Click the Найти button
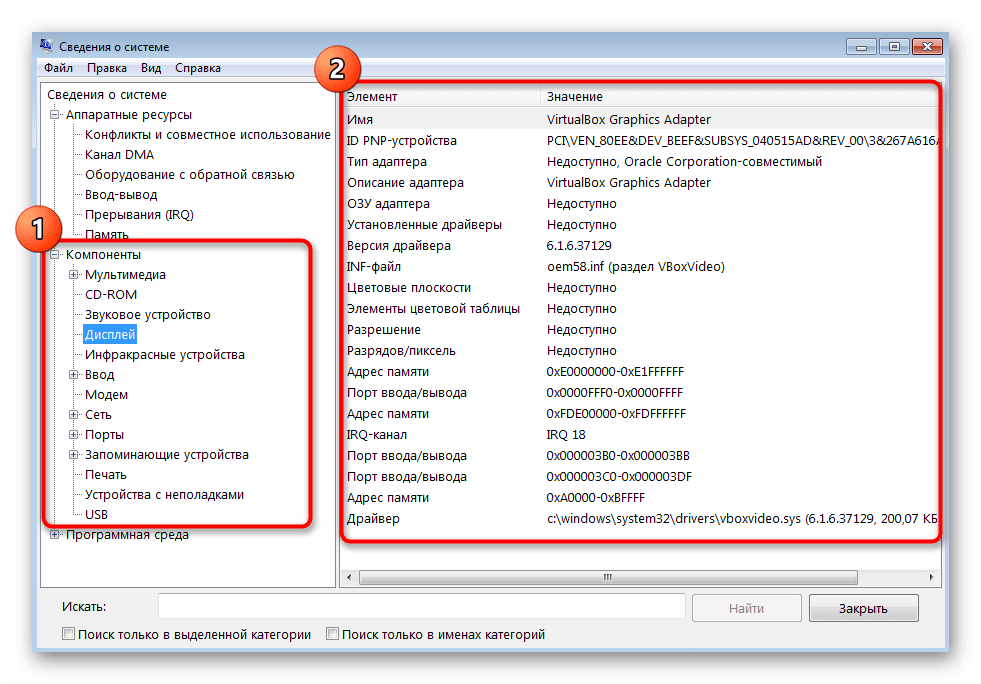981x684 pixels. 746,608
